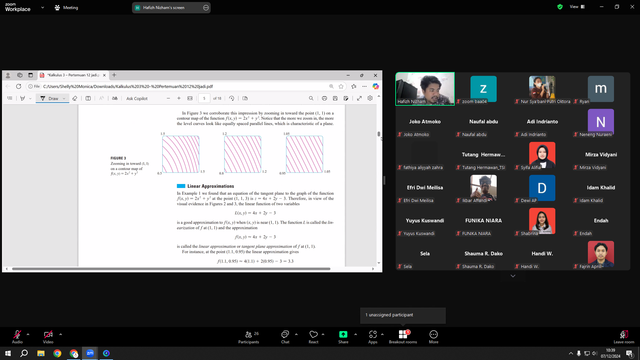This screenshot has height=360, width=640.
Task: Expand the arrow beside React
Action: tap(323, 334)
